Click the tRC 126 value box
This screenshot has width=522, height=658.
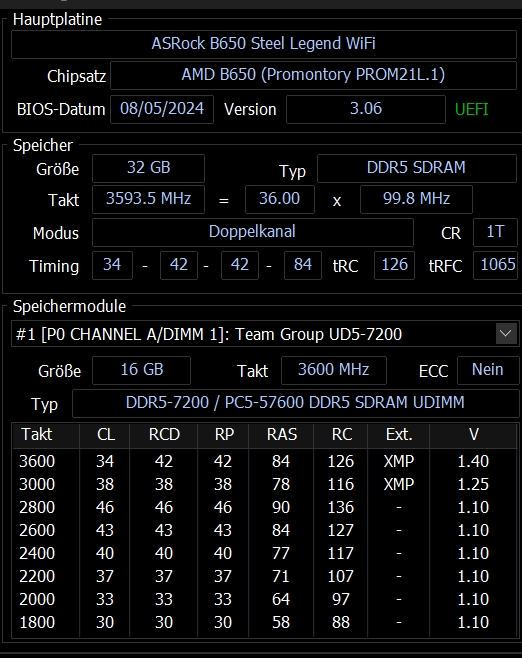pos(394,265)
